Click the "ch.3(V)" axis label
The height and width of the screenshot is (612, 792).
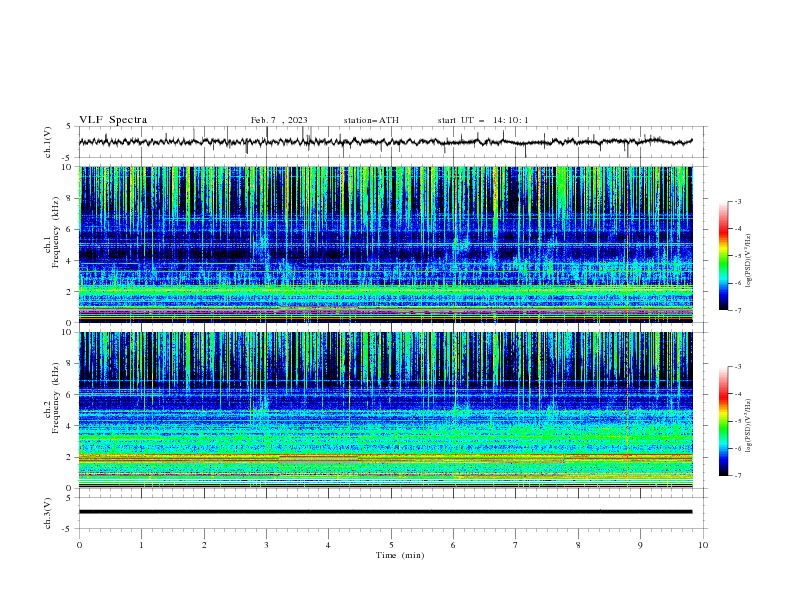(x=48, y=513)
